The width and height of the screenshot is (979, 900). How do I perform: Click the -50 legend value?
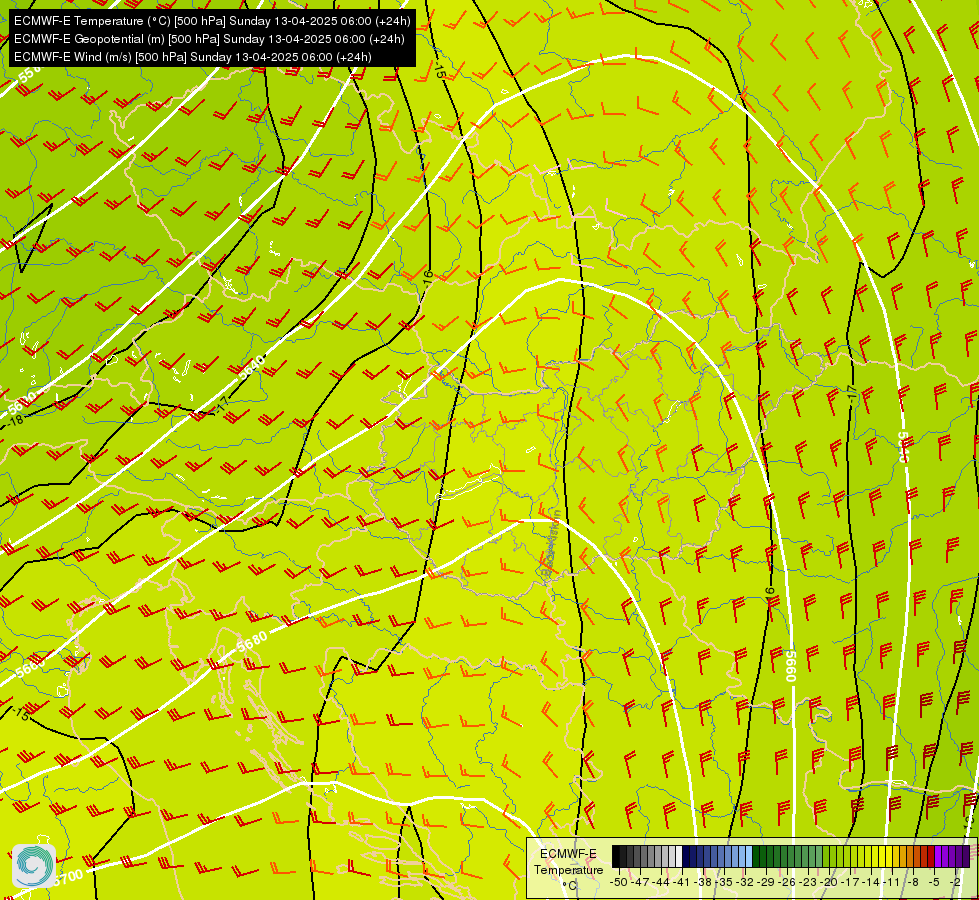(x=619, y=882)
